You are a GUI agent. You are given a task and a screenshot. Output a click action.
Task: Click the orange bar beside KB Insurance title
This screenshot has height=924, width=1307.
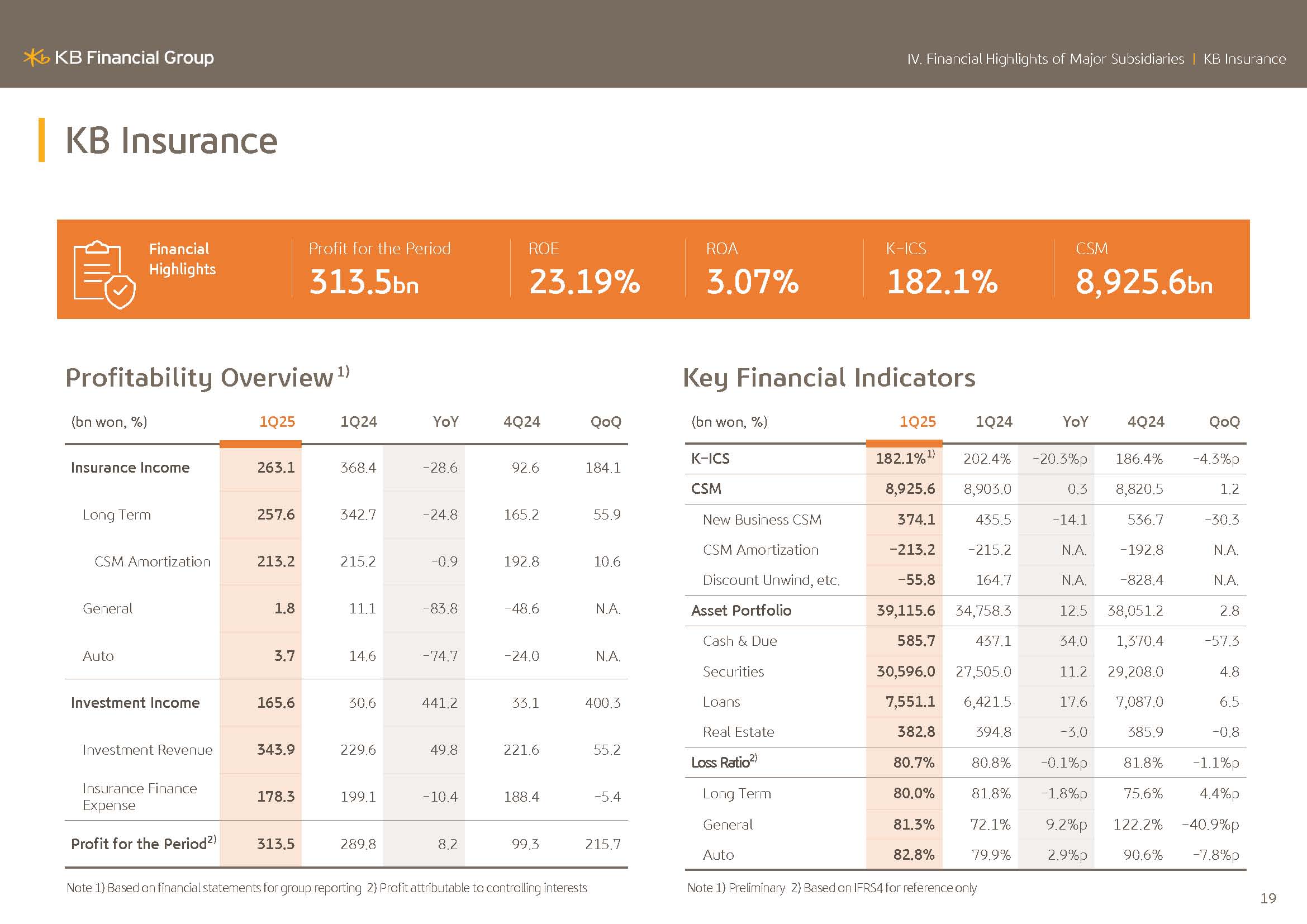click(41, 140)
